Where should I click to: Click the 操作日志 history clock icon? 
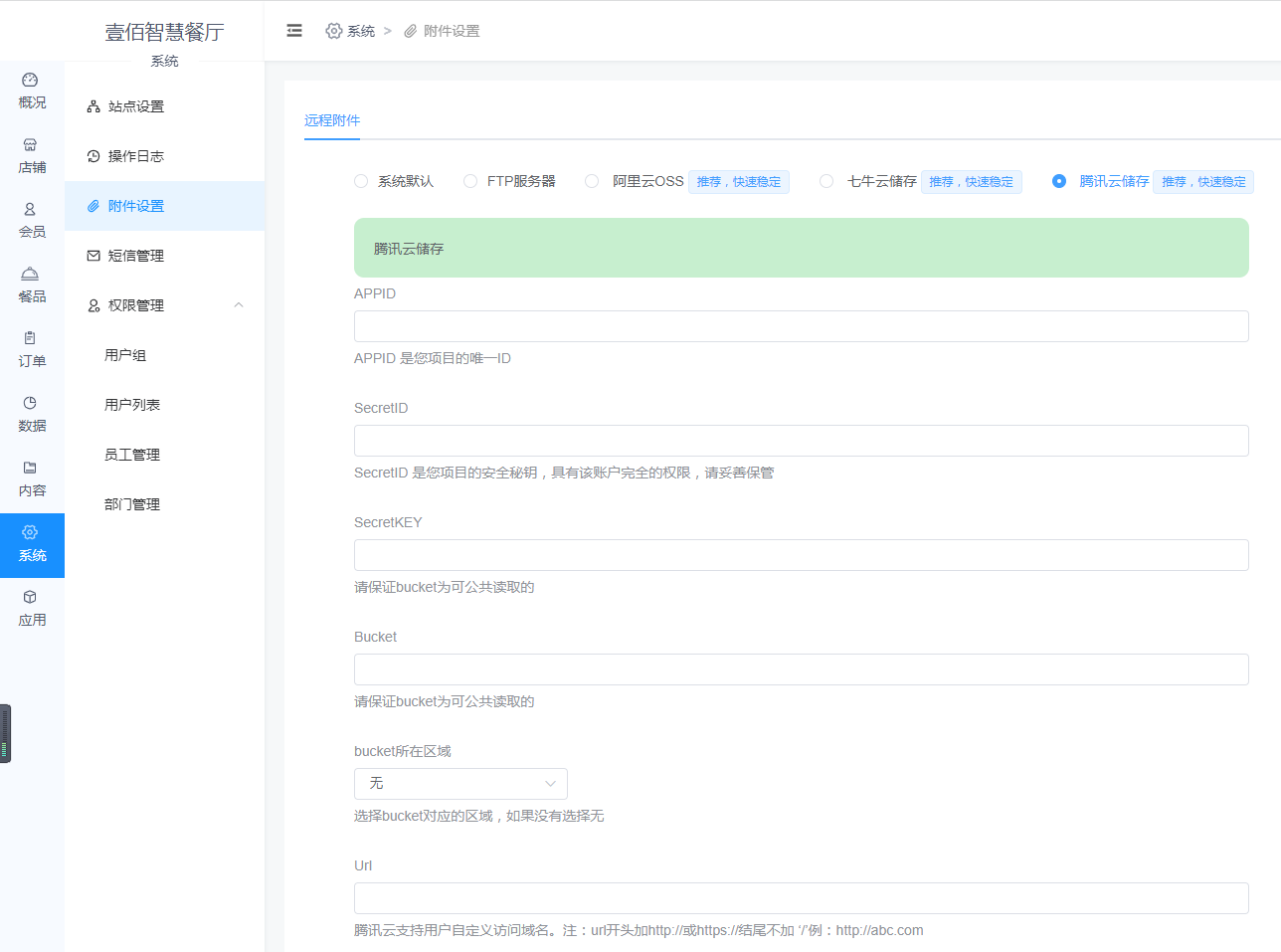pyautogui.click(x=93, y=156)
